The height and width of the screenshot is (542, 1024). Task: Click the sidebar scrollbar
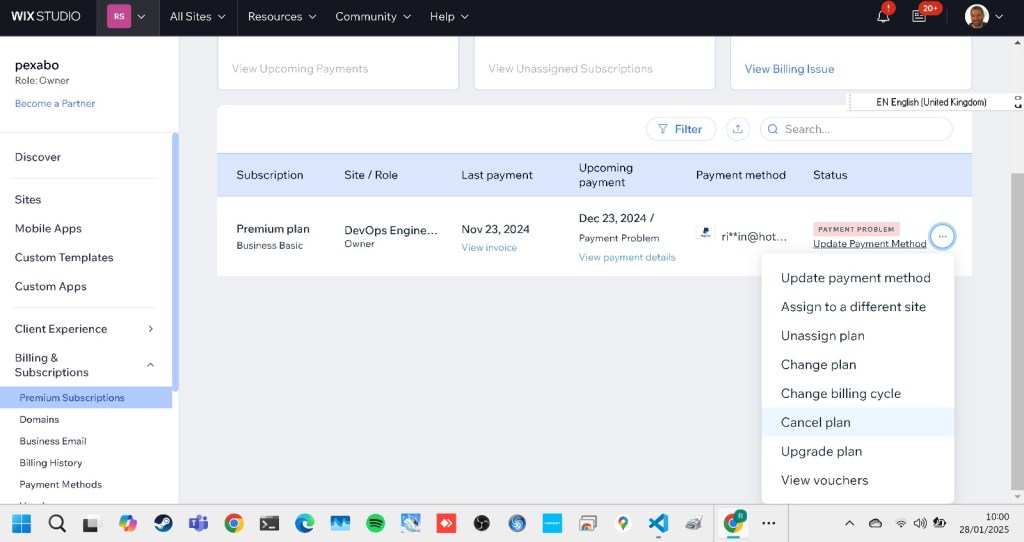click(x=175, y=261)
